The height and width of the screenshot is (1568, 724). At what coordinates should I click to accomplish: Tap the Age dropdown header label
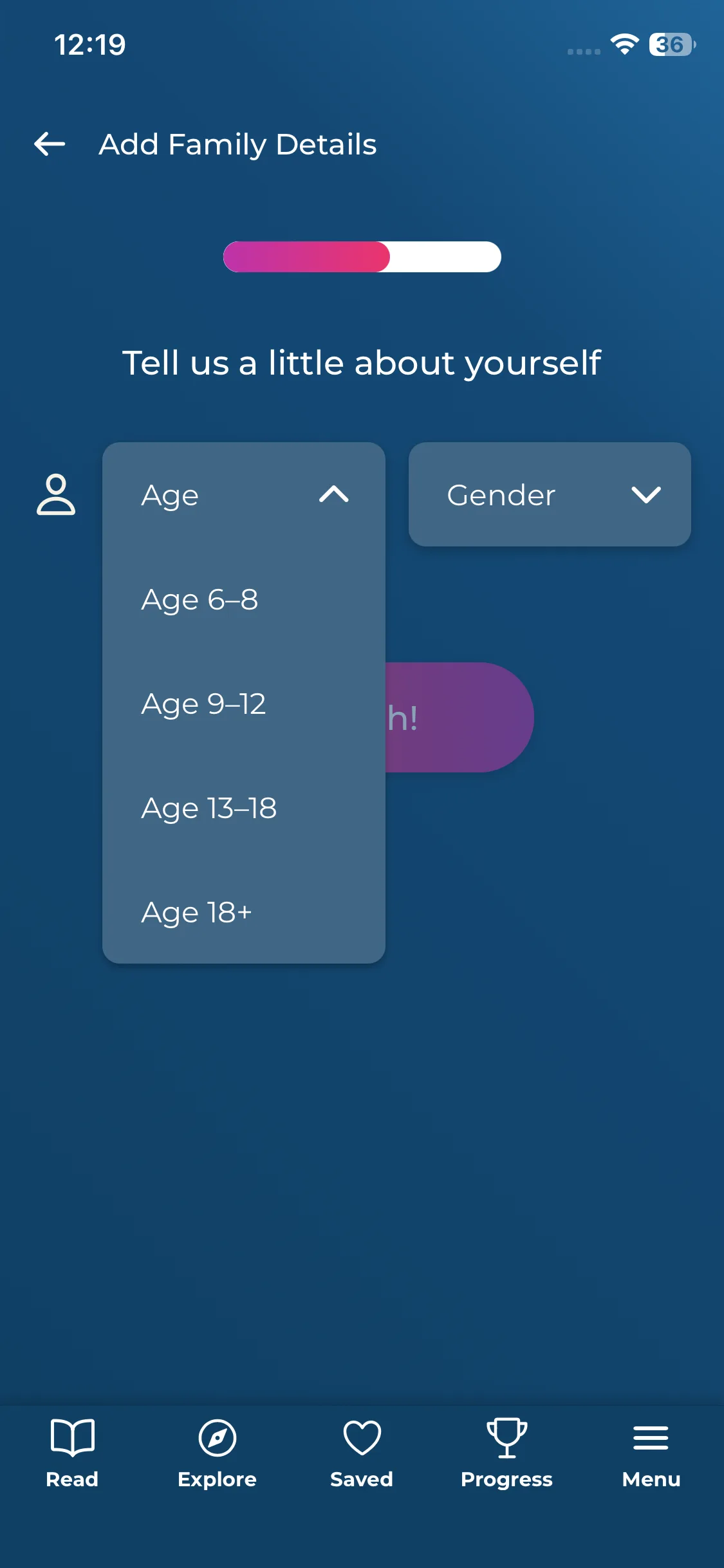tap(170, 495)
